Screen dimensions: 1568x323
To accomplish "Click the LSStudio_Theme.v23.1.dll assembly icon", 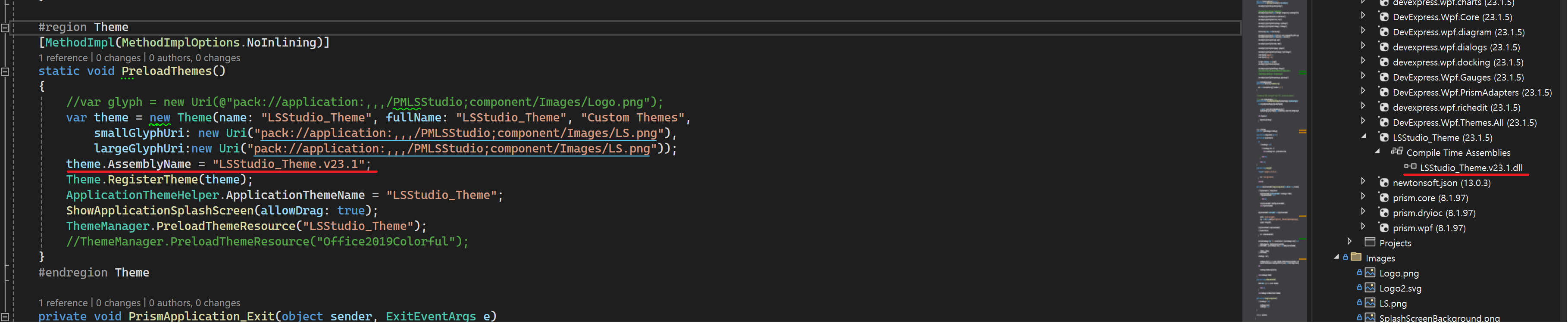I will [1410, 167].
